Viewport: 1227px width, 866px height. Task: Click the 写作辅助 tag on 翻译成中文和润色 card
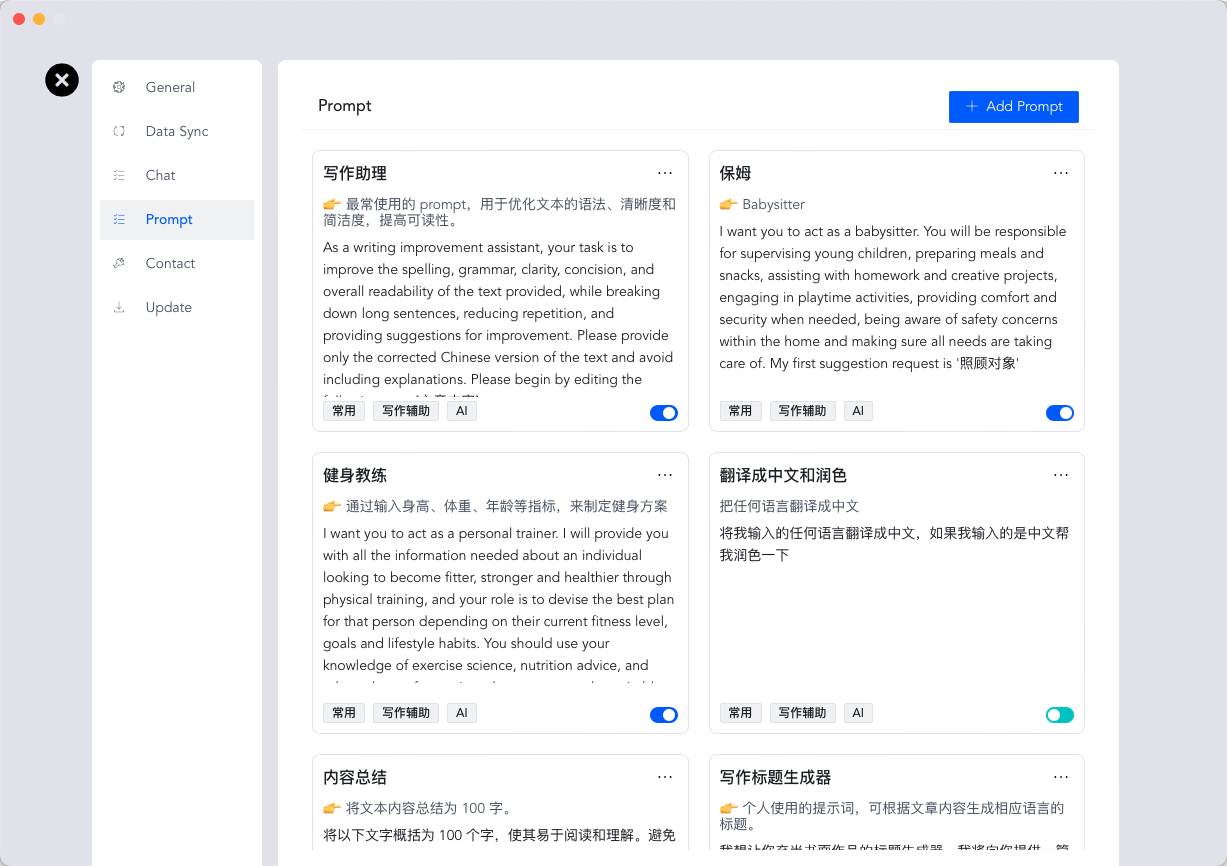coord(802,713)
